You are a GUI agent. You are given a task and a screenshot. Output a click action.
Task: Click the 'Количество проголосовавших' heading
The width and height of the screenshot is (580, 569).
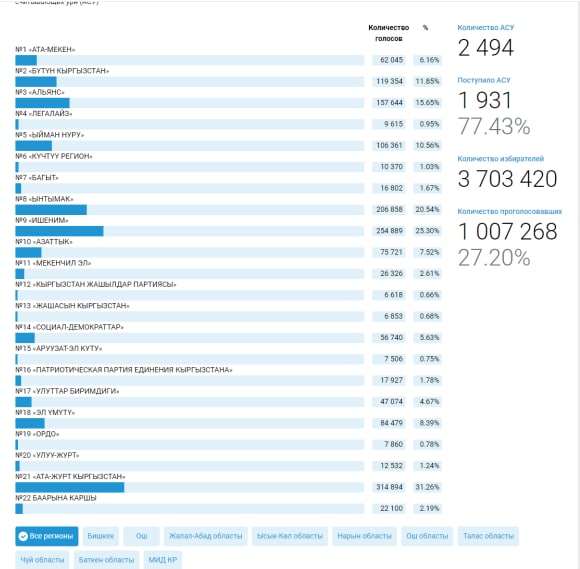(x=510, y=212)
